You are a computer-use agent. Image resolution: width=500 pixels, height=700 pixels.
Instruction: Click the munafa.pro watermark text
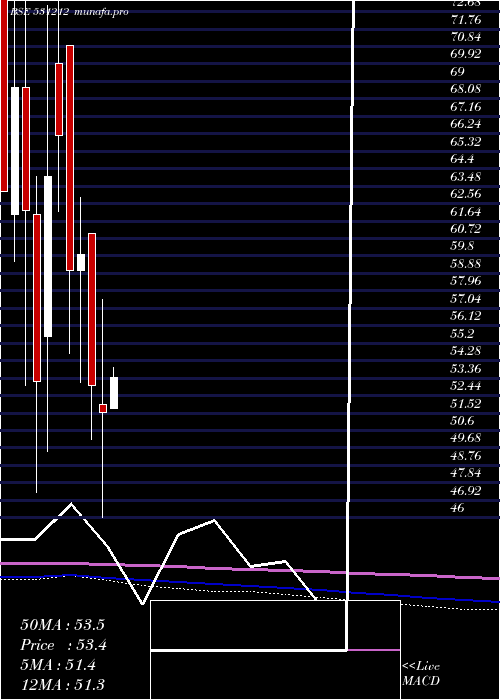click(101, 12)
